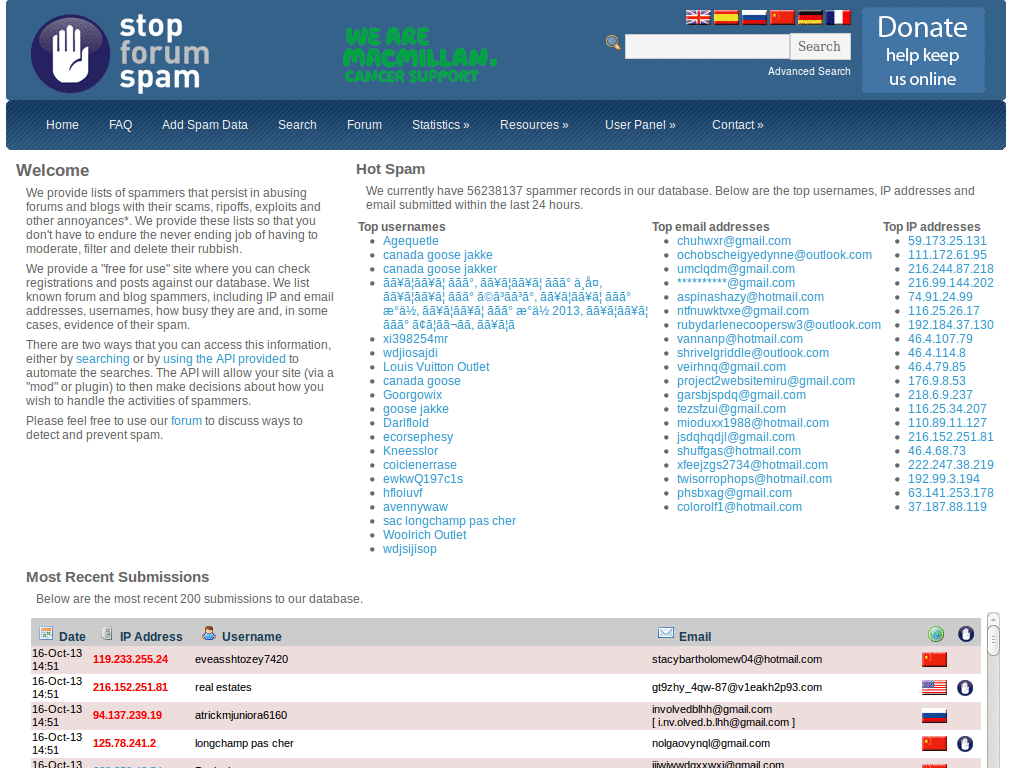Screen dimensions: 1024x768
Task: Focus the header search text field
Action: 707,46
